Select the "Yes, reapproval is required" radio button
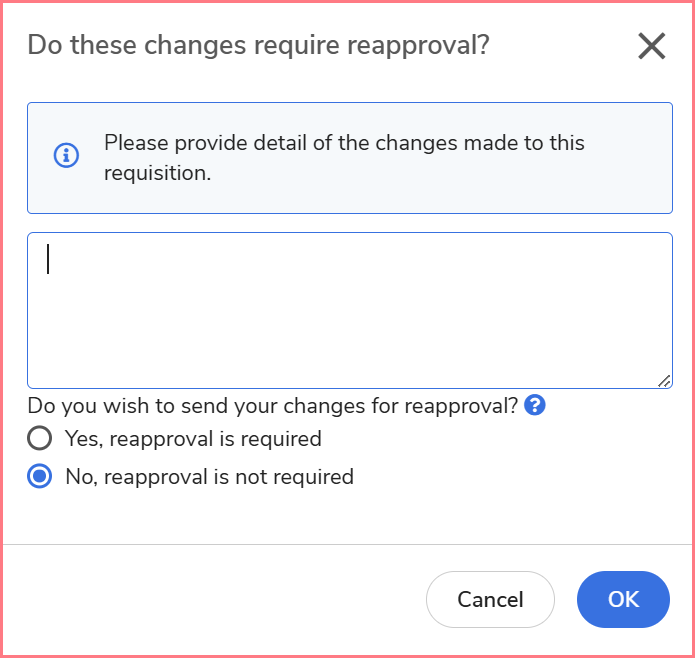The image size is (695, 658). tap(39, 438)
